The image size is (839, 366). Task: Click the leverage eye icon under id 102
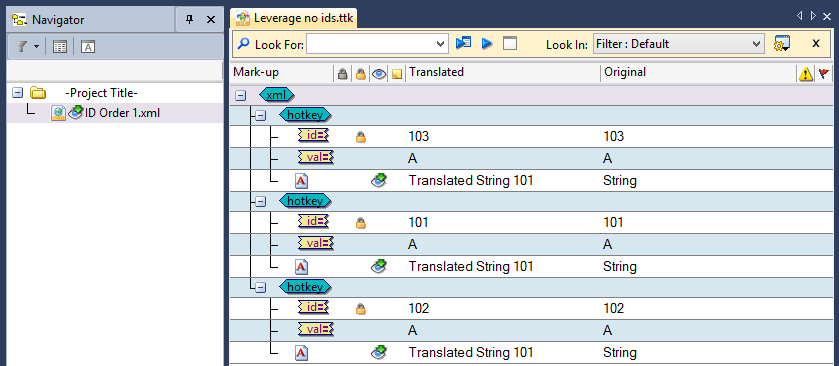coord(379,352)
